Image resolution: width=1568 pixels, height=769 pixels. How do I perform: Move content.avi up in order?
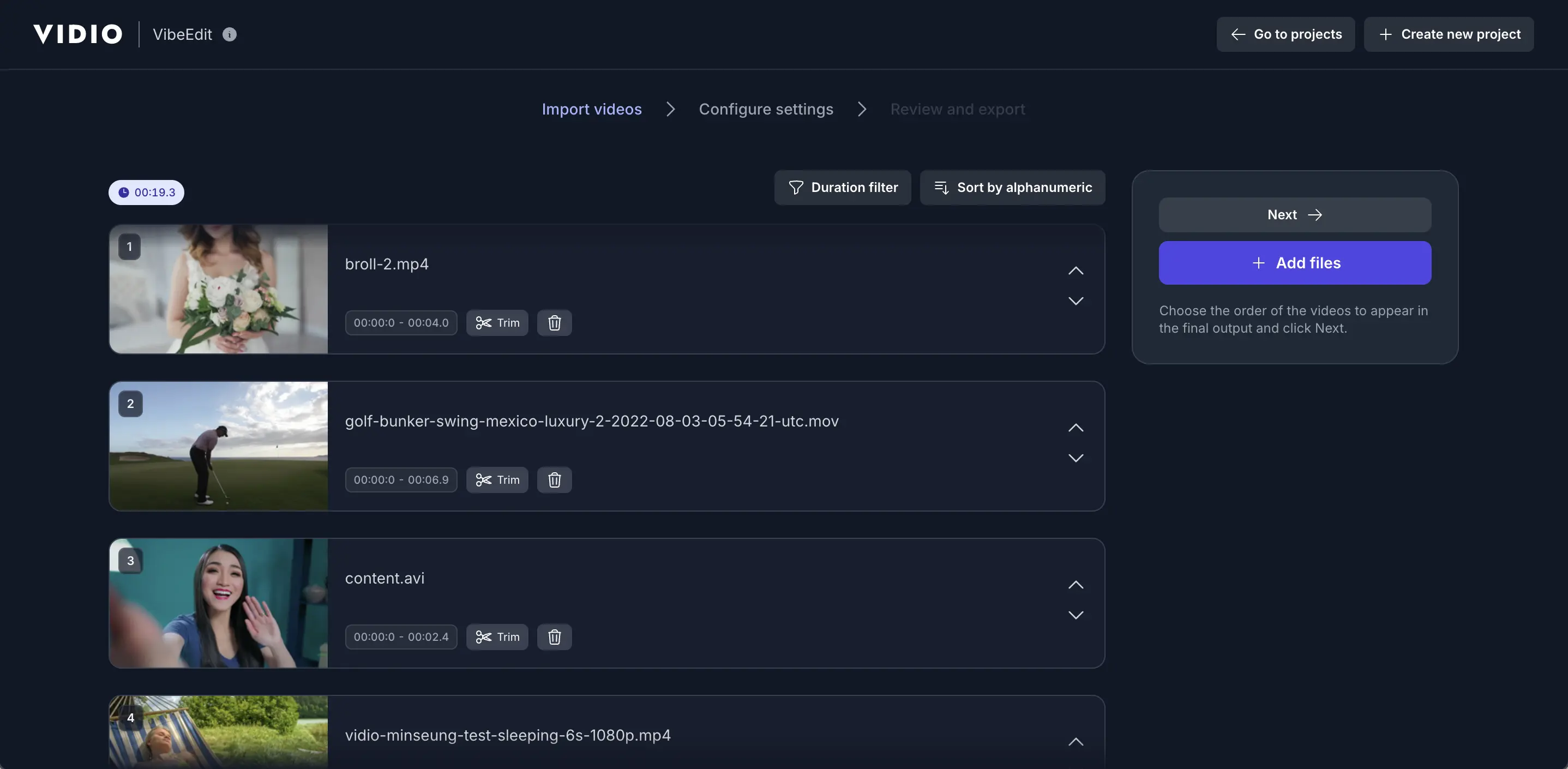(x=1076, y=585)
